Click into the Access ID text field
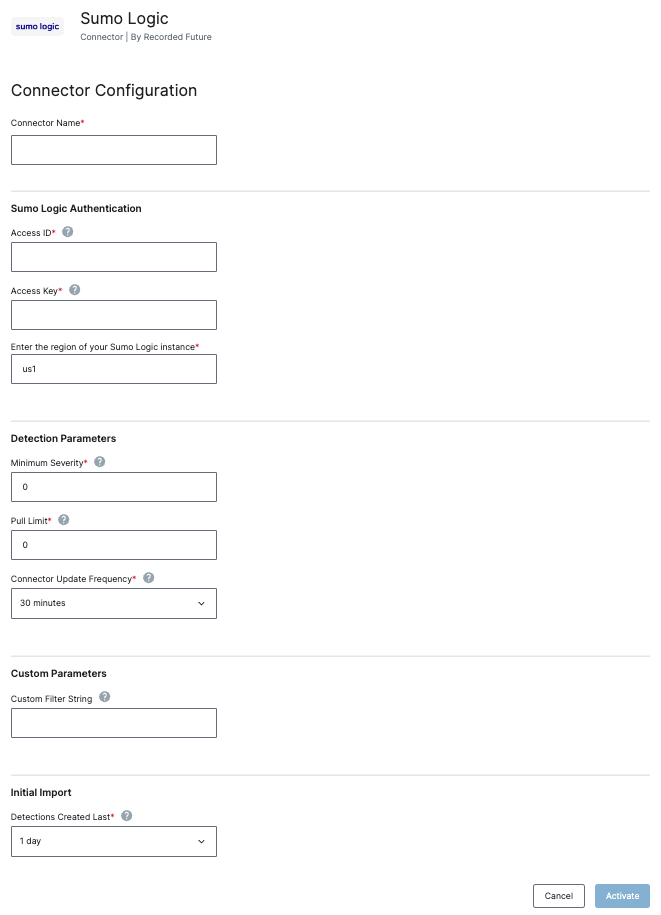 pos(113,257)
